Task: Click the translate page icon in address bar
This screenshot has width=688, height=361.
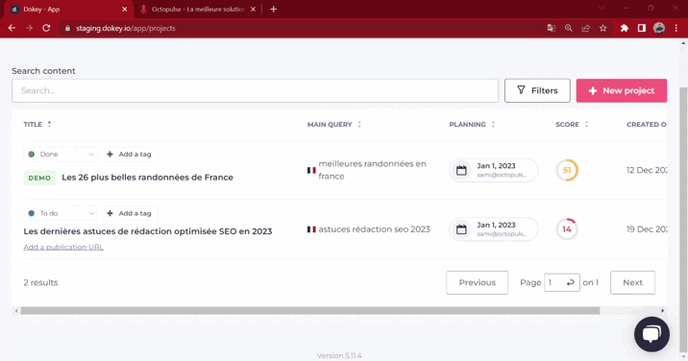Action: [551, 28]
